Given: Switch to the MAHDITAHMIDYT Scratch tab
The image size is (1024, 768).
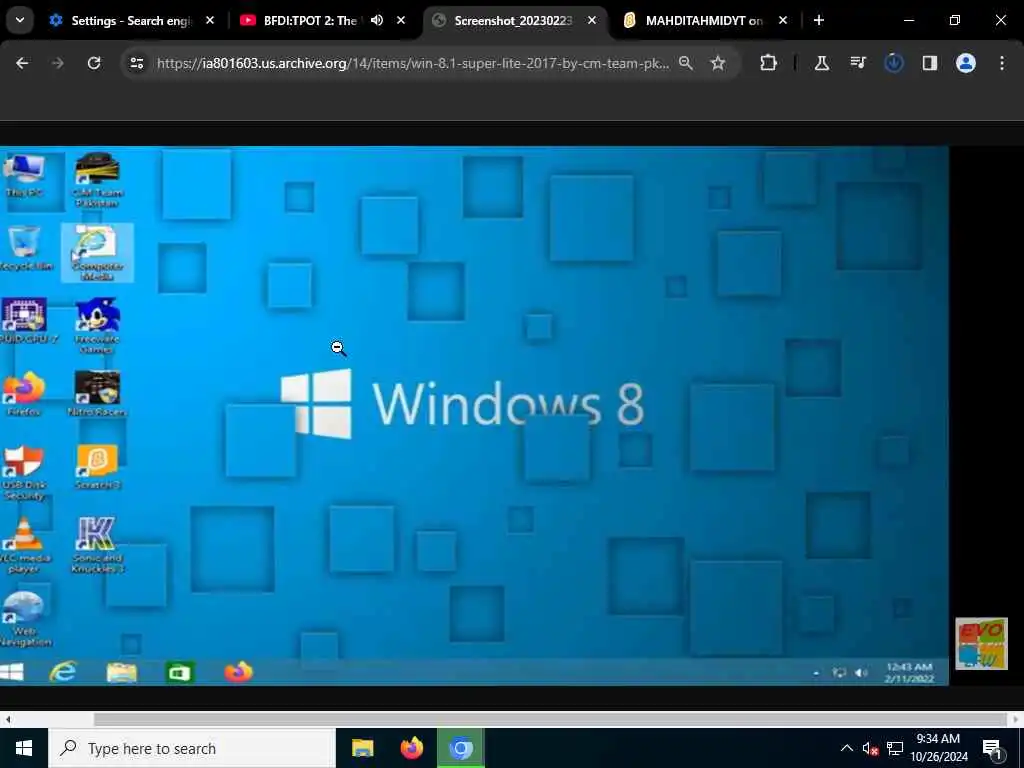Looking at the screenshot, I should (x=704, y=20).
